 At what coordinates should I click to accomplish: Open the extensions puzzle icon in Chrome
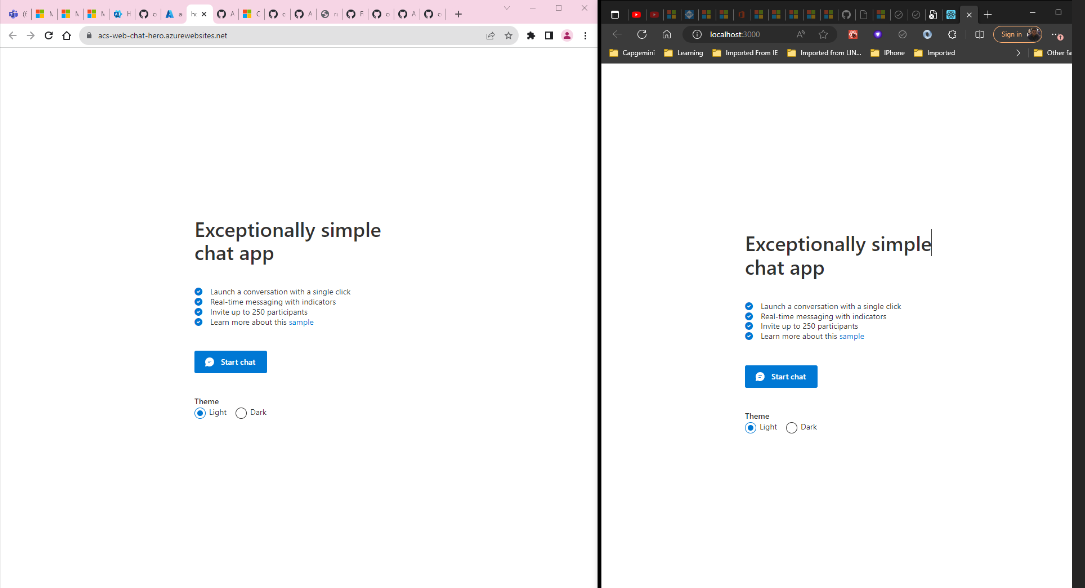tap(531, 34)
